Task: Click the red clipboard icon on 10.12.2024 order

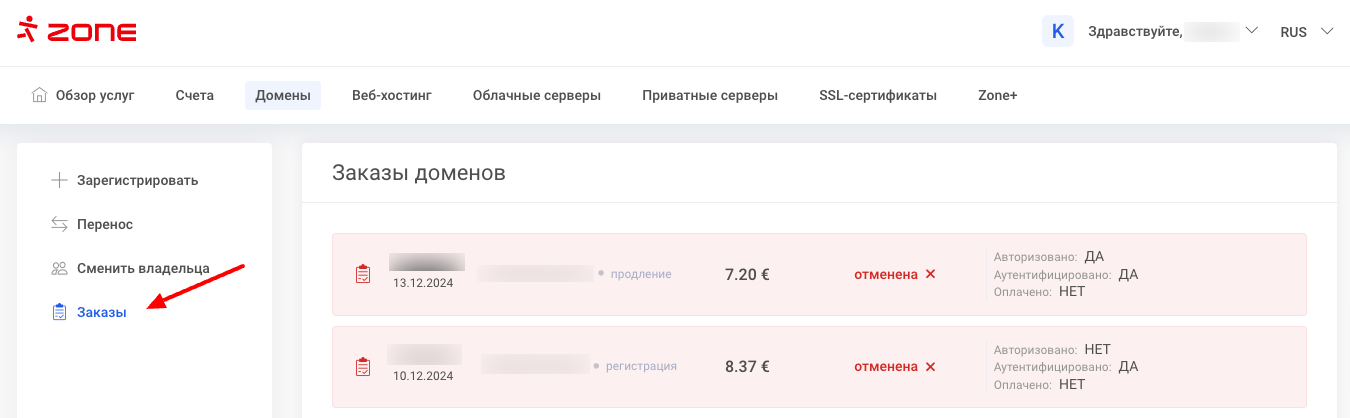Action: [x=363, y=367]
